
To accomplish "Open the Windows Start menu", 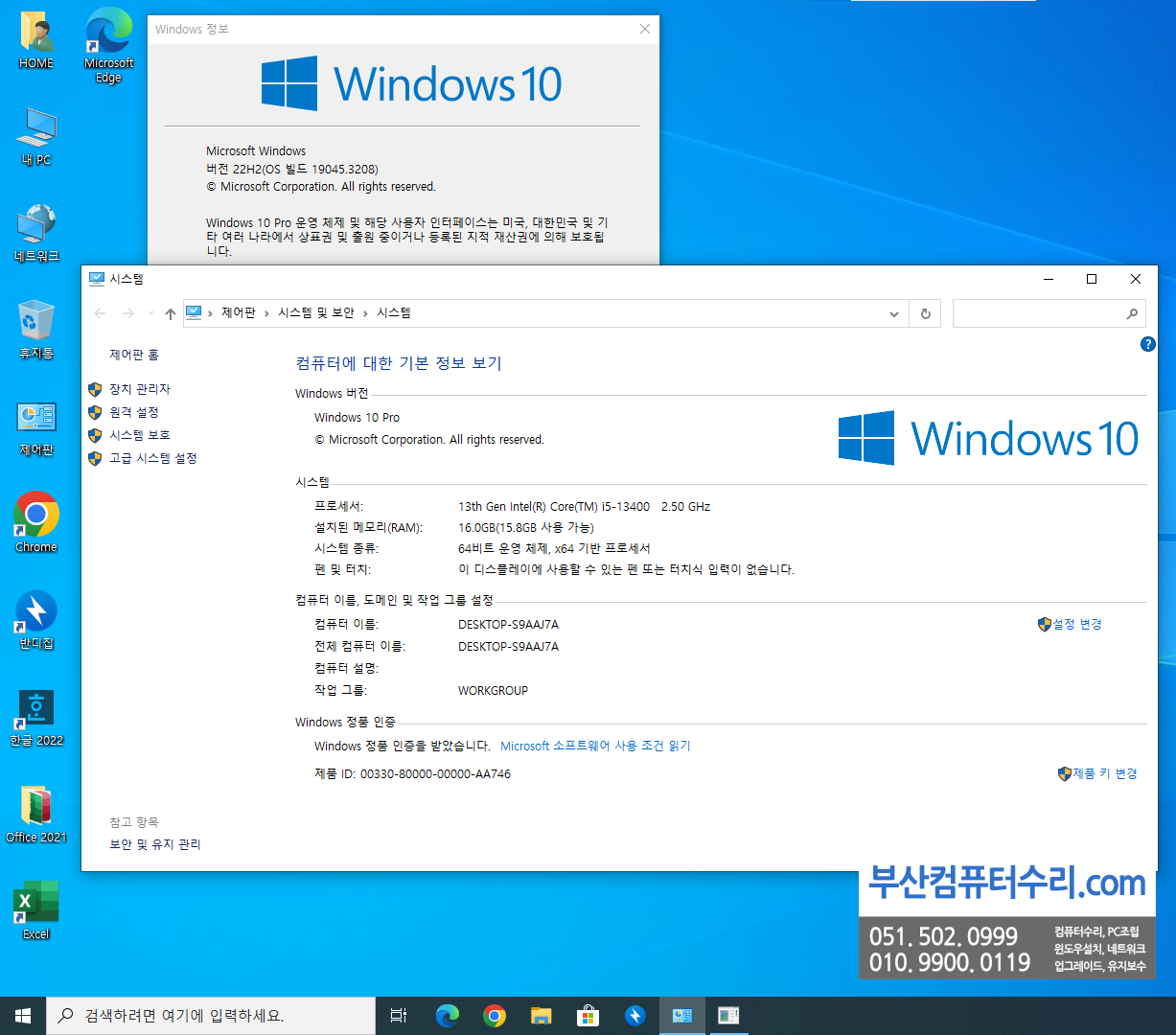I will tap(23, 1016).
